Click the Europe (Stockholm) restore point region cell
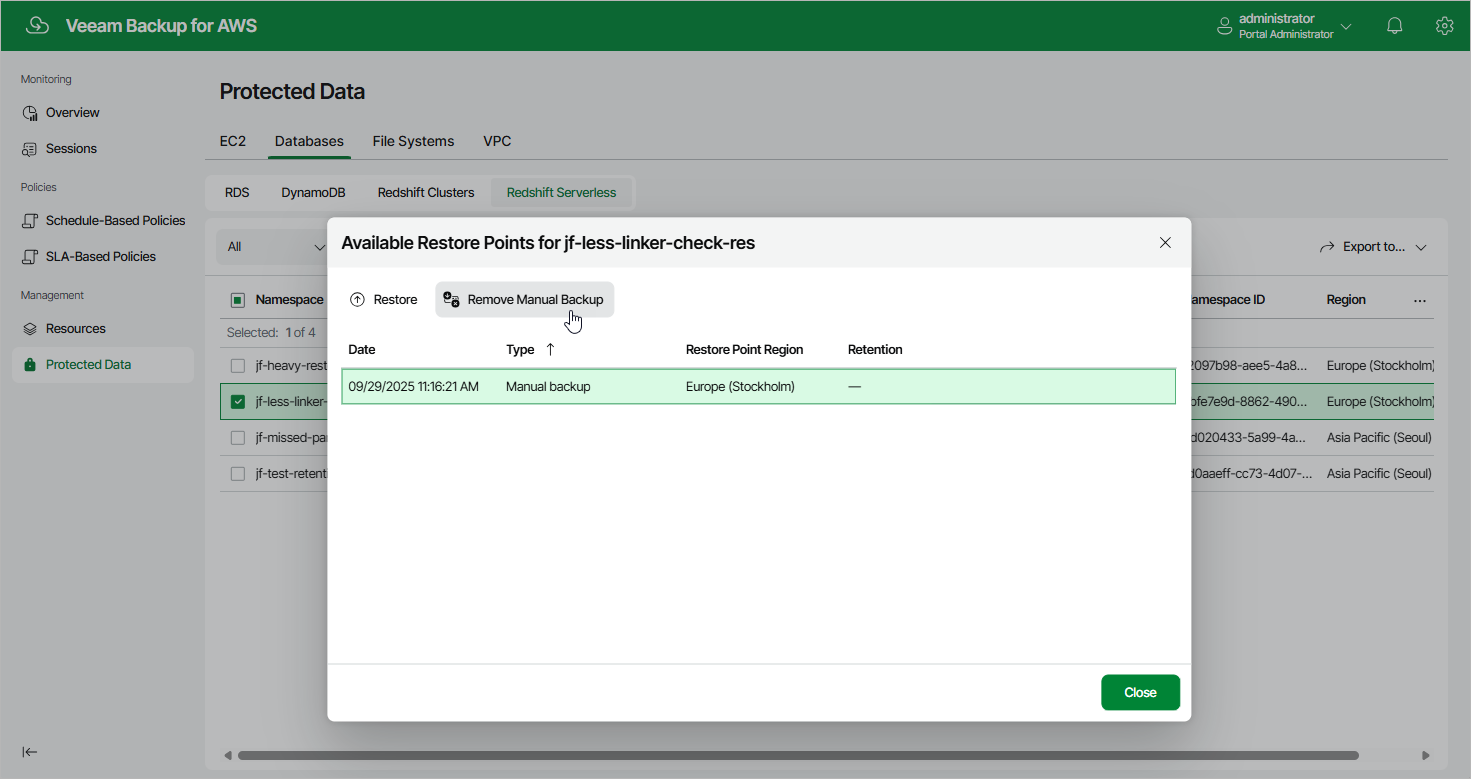The width and height of the screenshot is (1471, 779). pyautogui.click(x=740, y=387)
